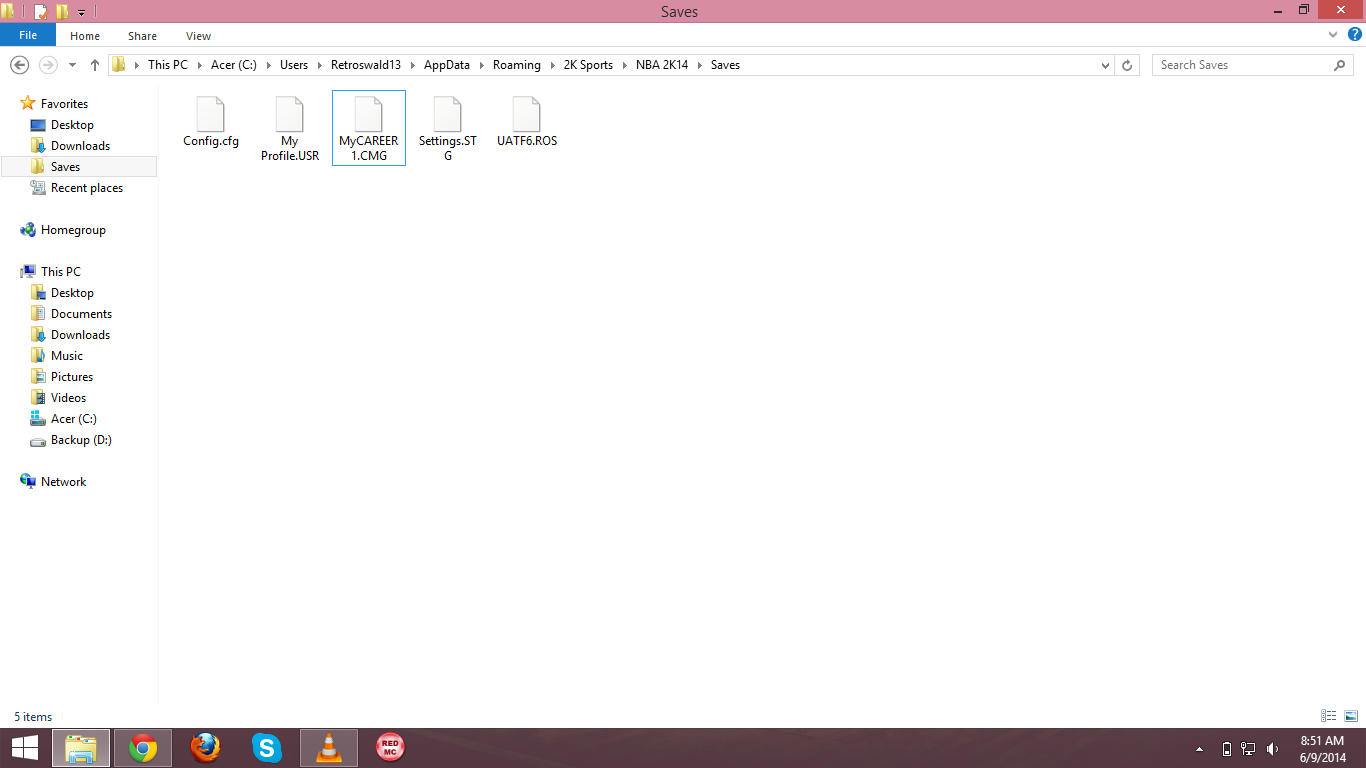Screen dimensions: 1366x768
Task: Switch to the Share ribbon tab
Action: tap(142, 36)
